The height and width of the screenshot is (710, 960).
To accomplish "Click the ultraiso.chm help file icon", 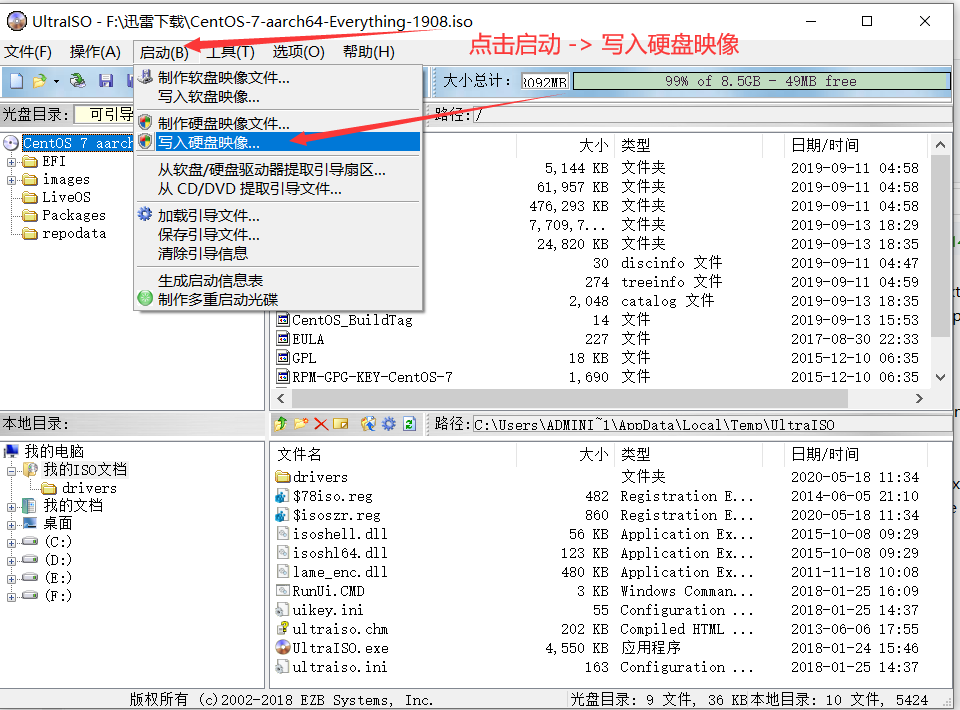I will pos(283,628).
